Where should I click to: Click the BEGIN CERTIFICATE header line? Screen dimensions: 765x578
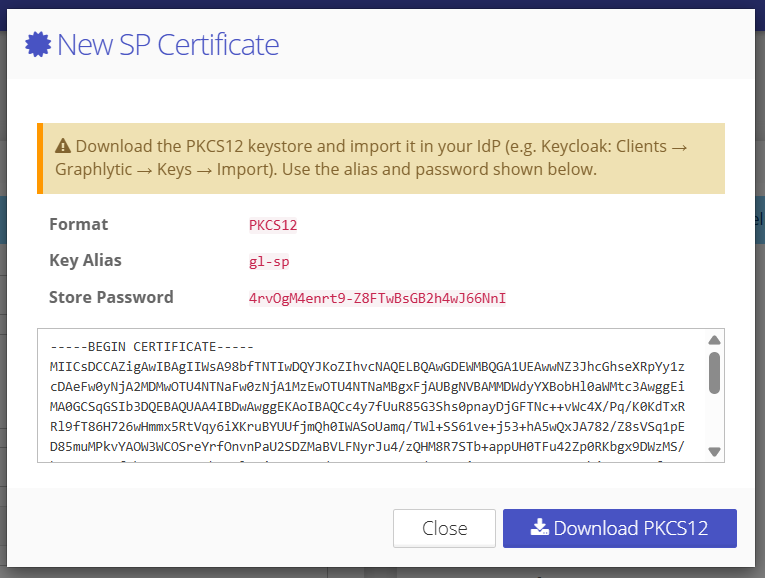coord(152,347)
